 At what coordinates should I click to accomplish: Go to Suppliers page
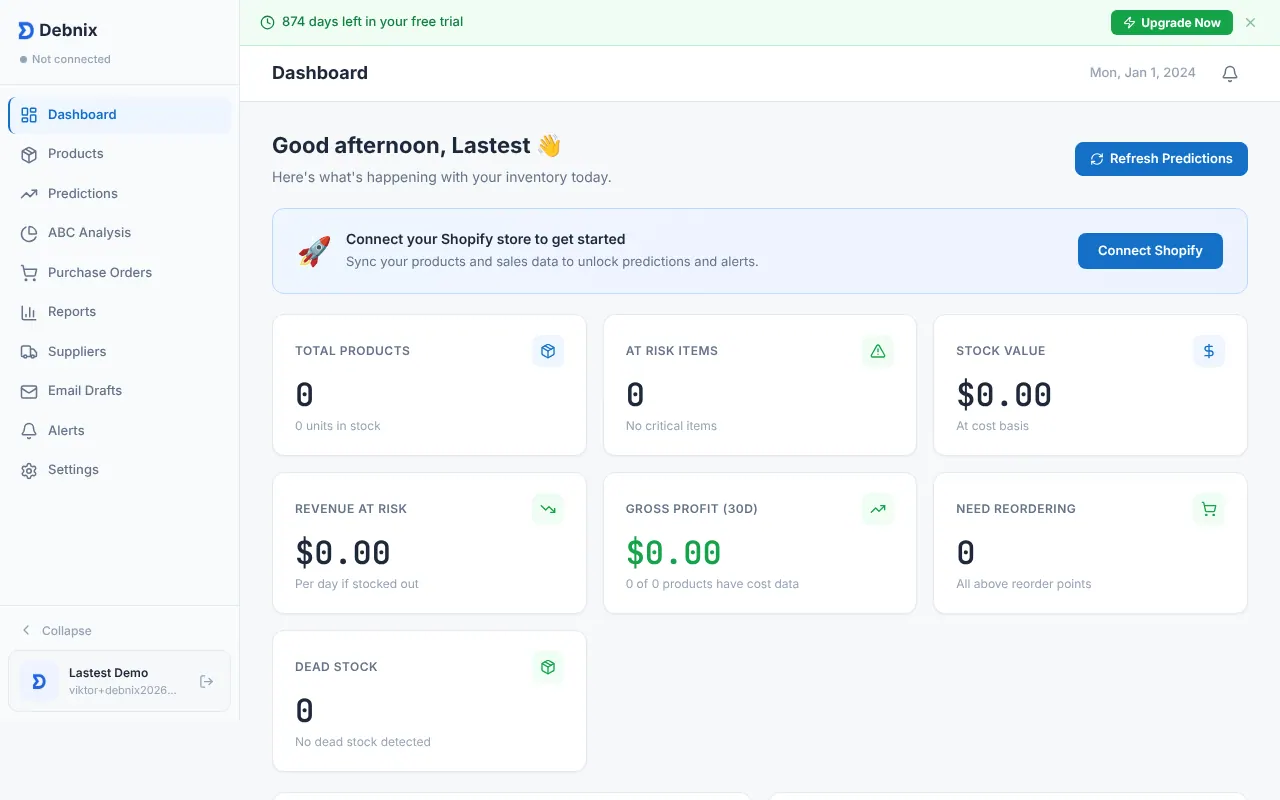[x=120, y=352]
